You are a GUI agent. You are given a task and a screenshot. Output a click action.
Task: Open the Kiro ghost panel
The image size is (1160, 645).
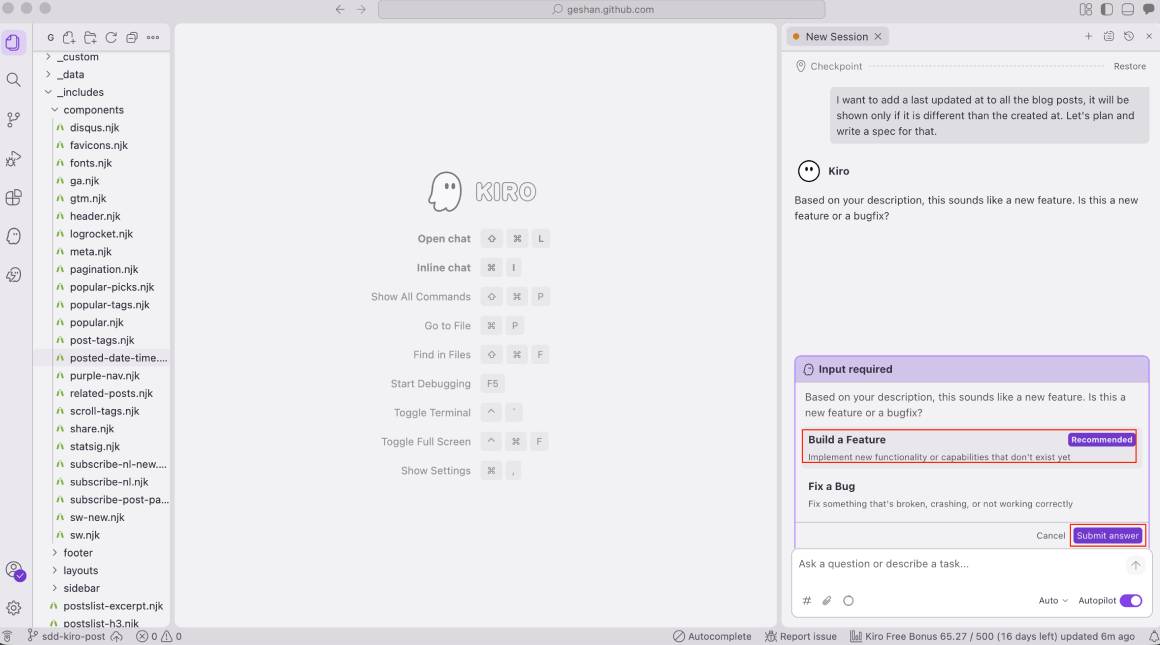13,236
